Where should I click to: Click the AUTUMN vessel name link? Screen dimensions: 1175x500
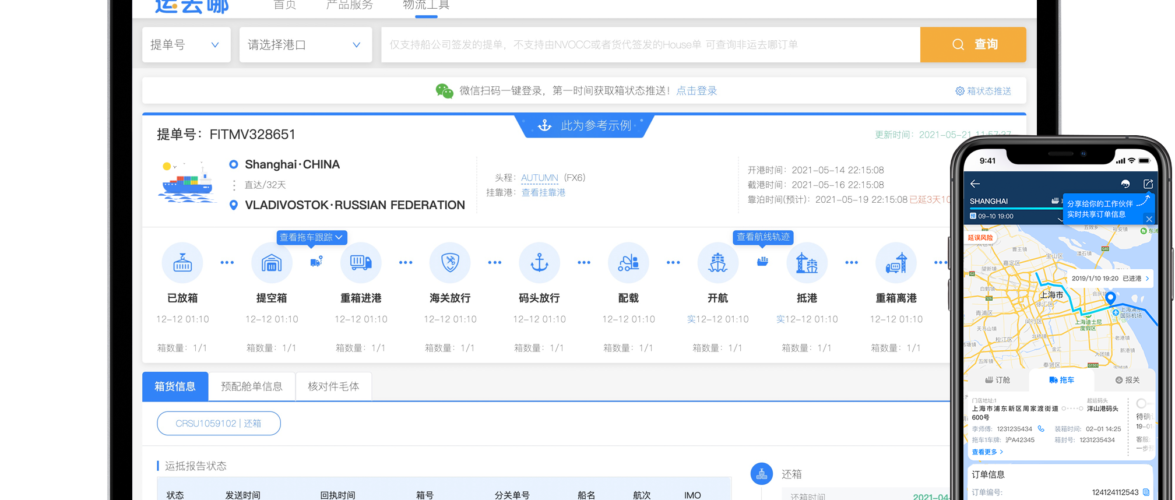click(540, 178)
